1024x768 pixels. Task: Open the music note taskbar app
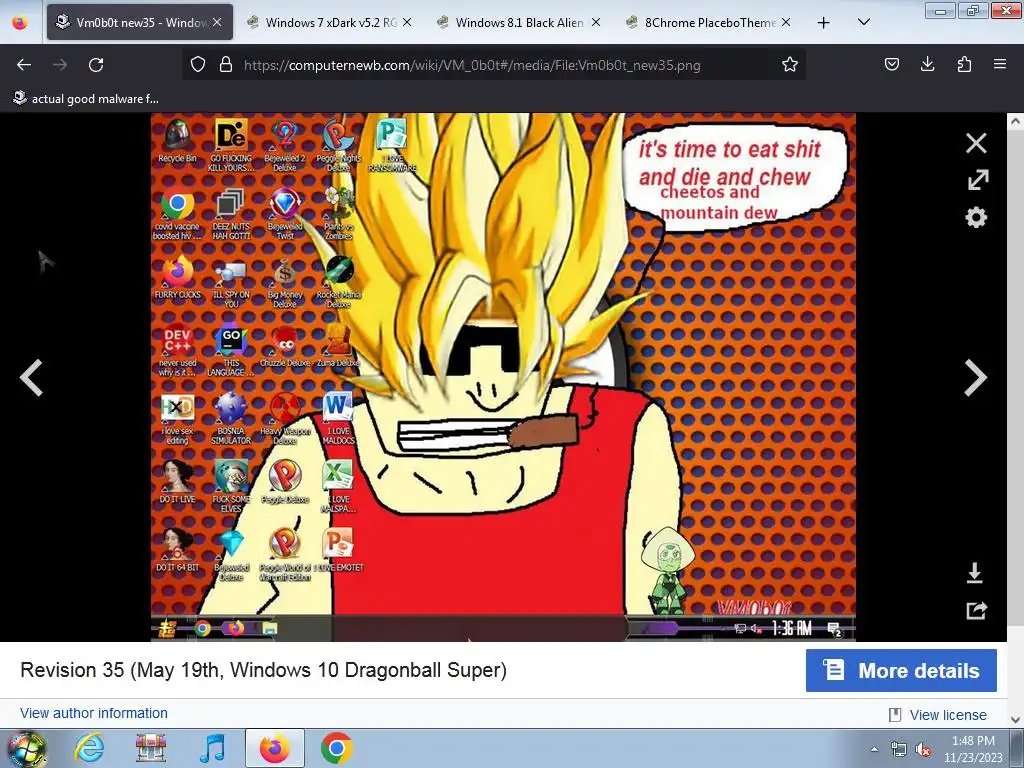click(213, 748)
